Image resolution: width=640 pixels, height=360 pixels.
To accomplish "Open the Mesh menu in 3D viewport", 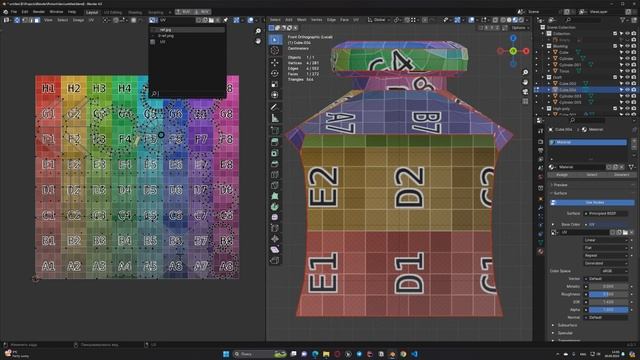I will pos(302,20).
